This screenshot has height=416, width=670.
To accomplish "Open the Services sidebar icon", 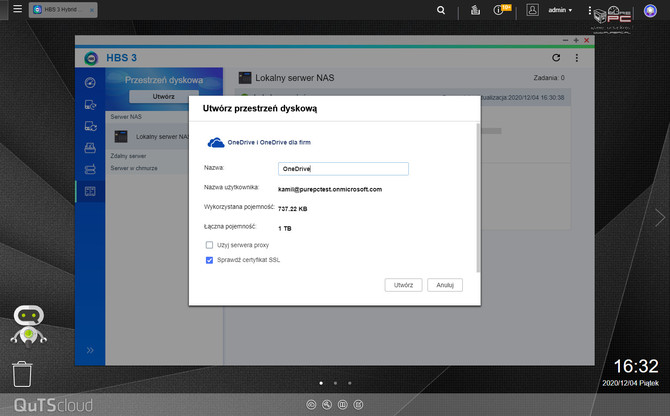I will 90,169.
